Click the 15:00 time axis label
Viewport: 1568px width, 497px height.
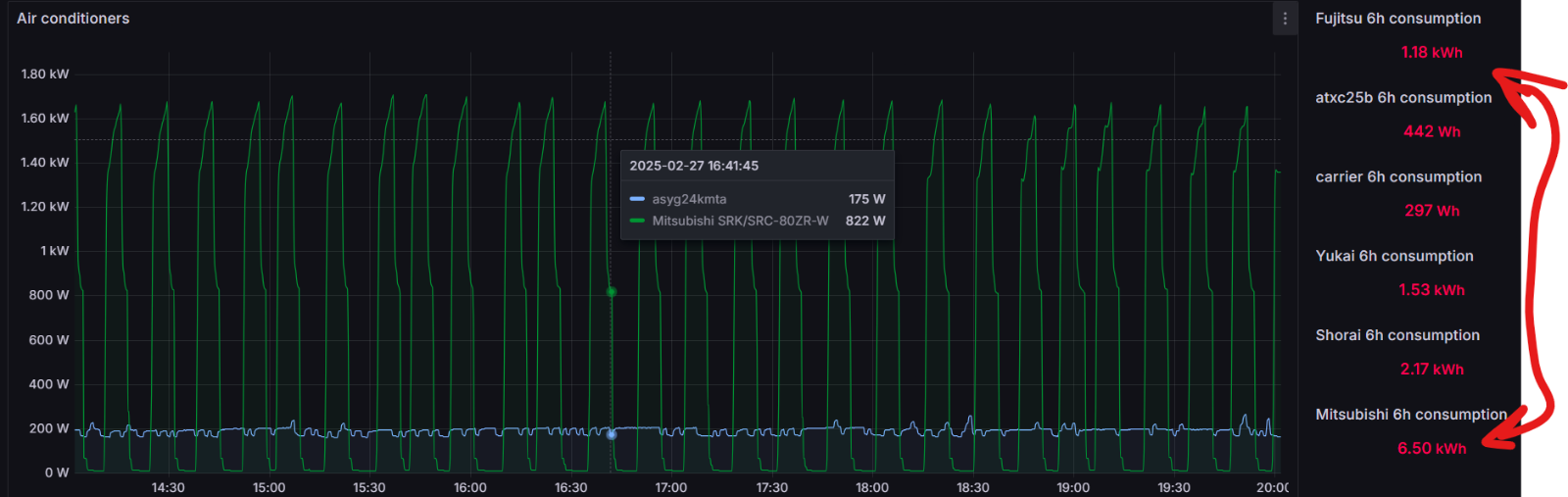pos(269,487)
